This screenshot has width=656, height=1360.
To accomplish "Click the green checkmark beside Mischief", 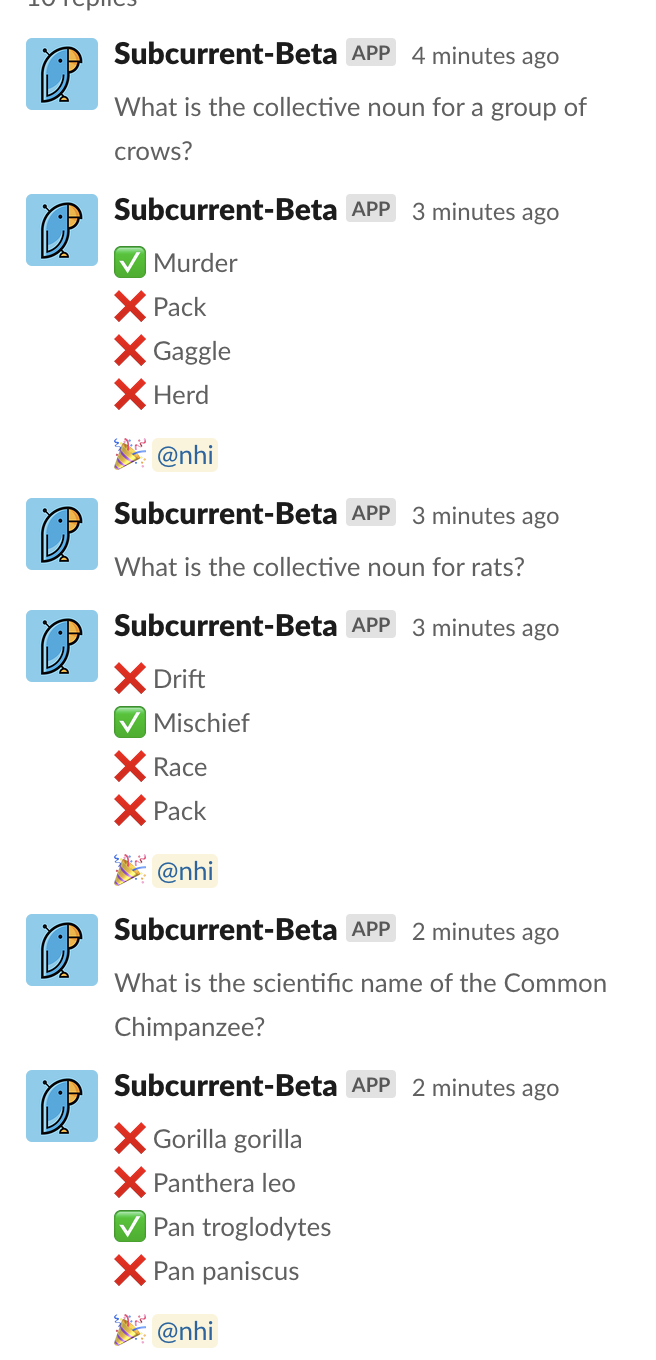I will (x=130, y=723).
